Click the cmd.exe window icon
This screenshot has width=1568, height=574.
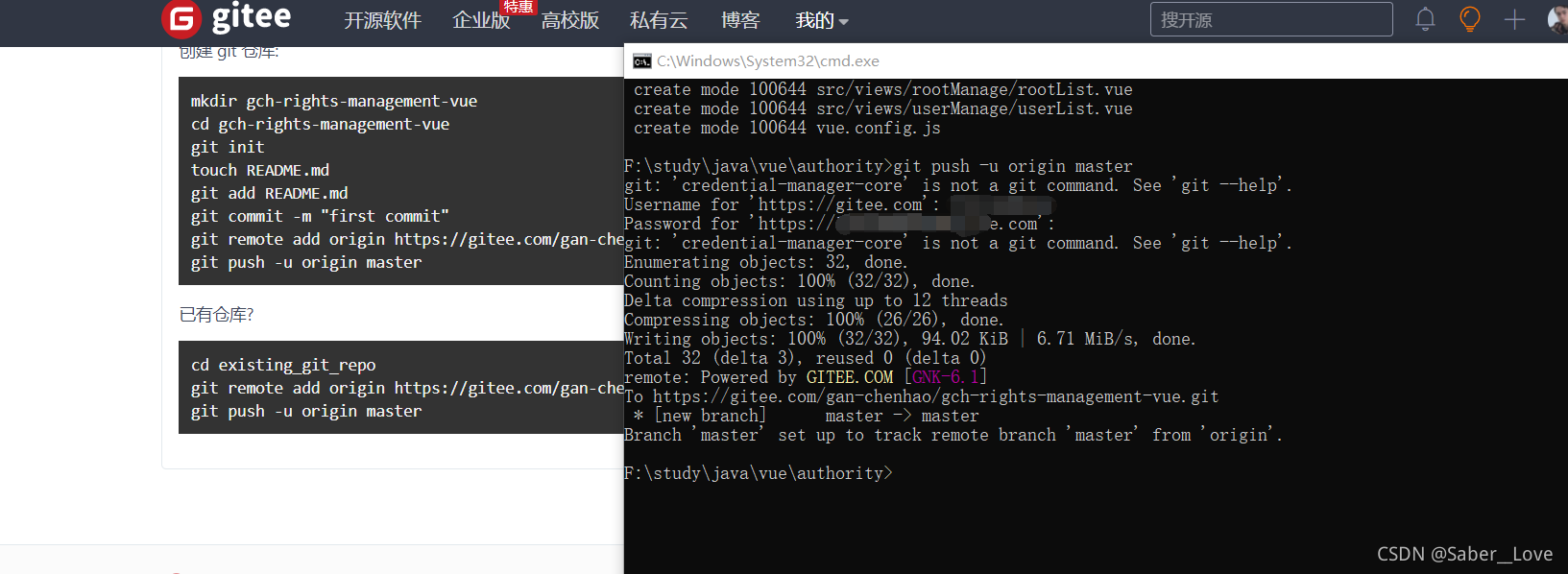pos(641,61)
